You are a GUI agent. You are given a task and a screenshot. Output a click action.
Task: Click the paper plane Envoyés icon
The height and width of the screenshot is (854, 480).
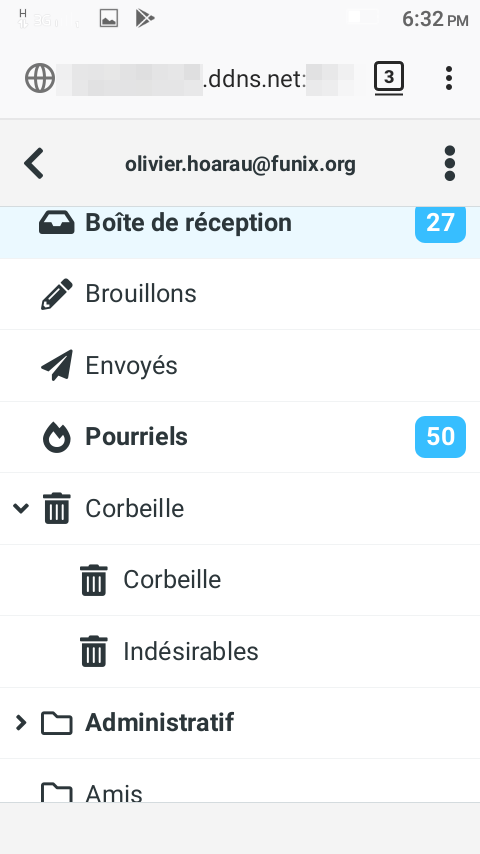tap(57, 365)
